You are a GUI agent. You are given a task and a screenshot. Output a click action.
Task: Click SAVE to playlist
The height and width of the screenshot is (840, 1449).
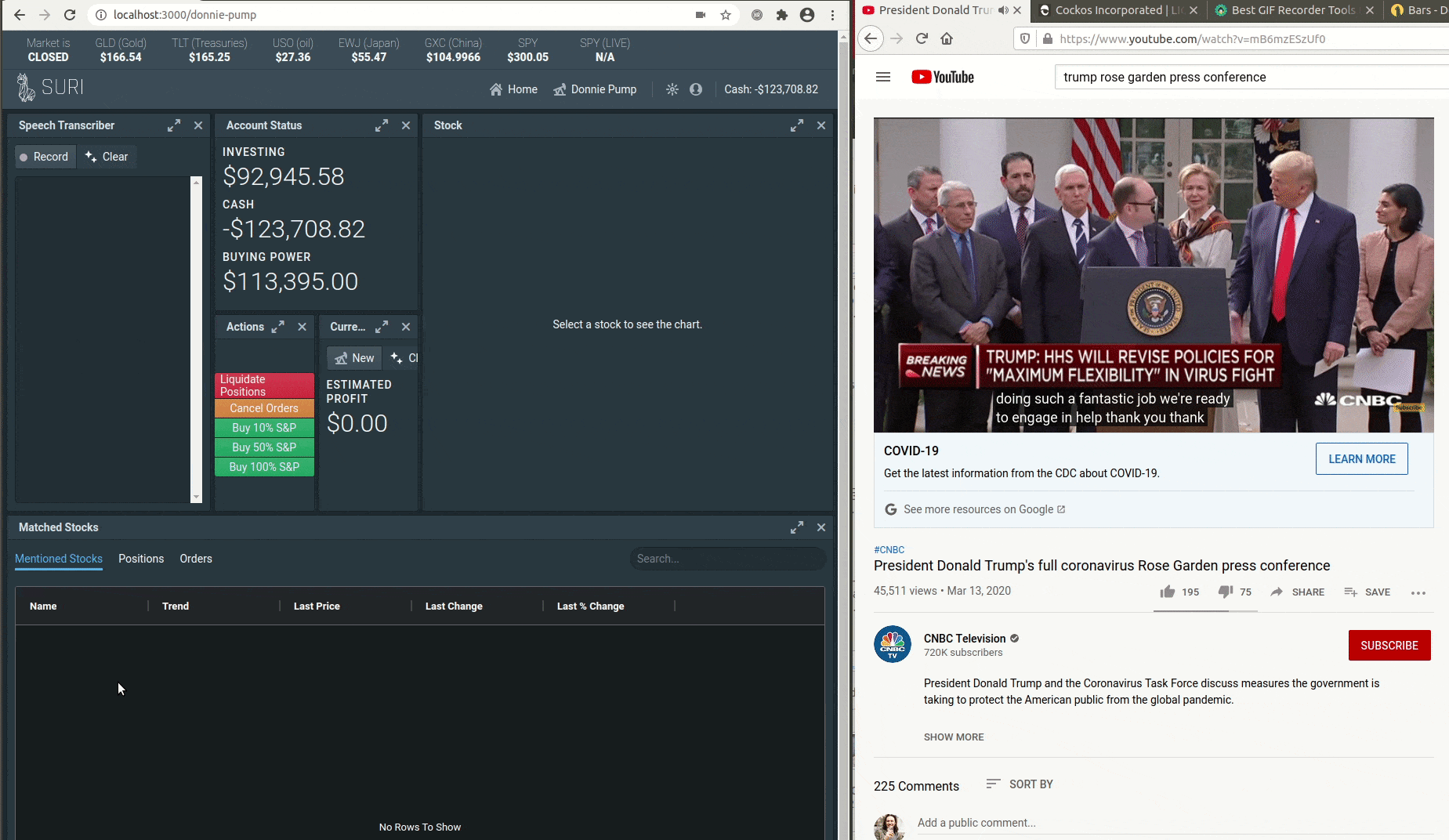pyautogui.click(x=1367, y=592)
